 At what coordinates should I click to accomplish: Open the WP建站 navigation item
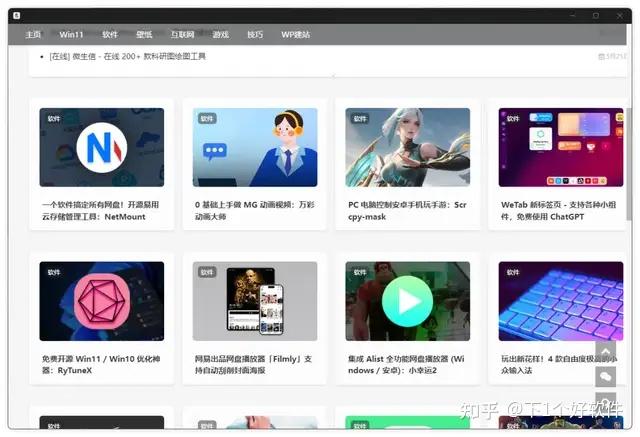click(x=296, y=35)
